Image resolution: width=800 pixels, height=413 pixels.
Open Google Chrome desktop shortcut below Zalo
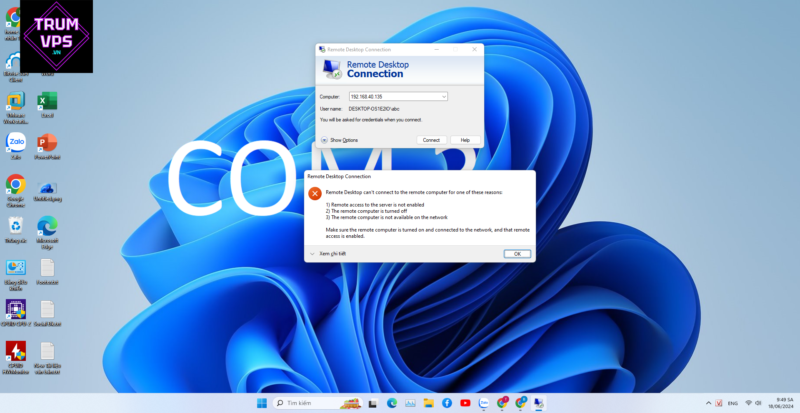pyautogui.click(x=16, y=190)
